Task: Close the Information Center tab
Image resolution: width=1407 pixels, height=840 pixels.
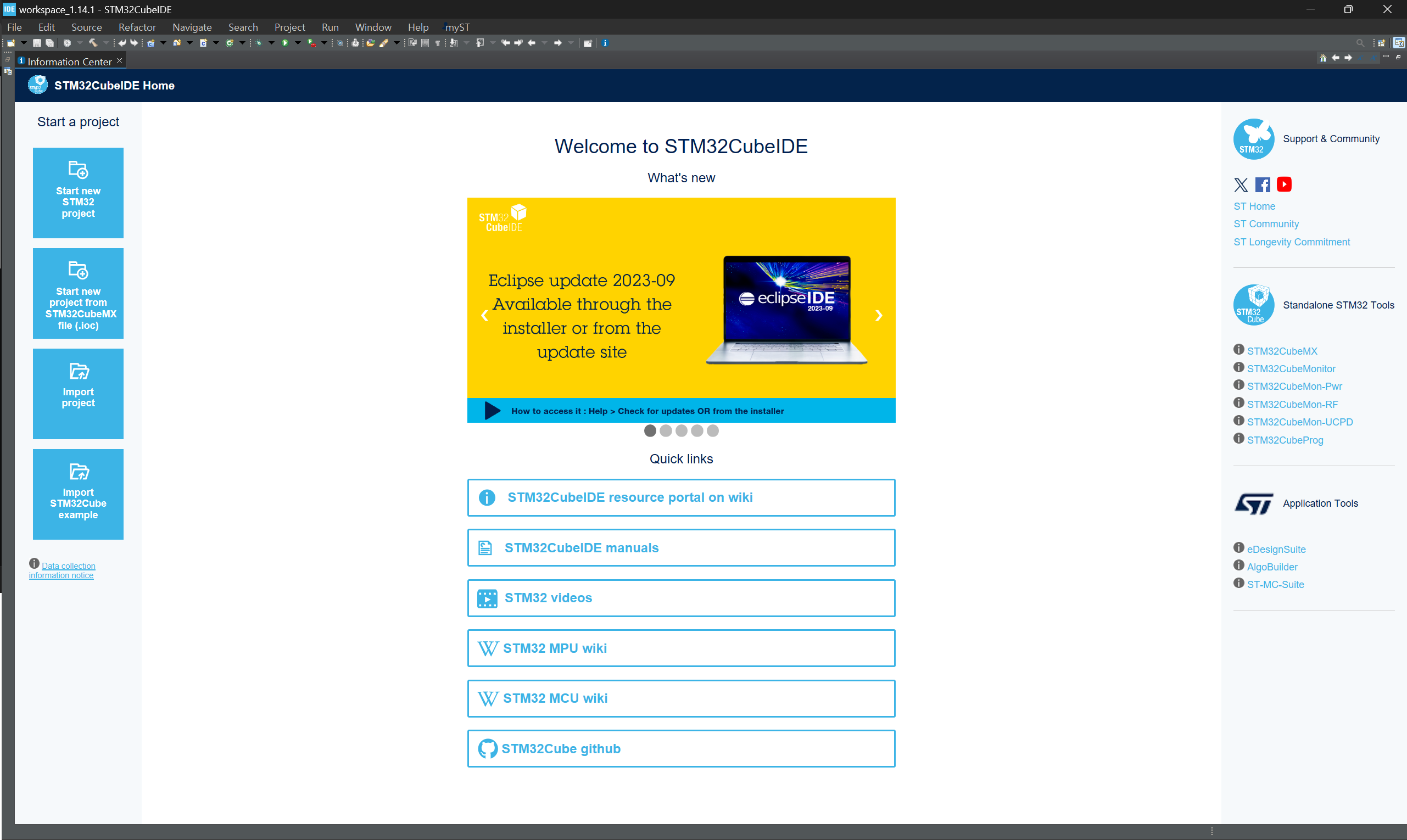Action: pyautogui.click(x=120, y=60)
